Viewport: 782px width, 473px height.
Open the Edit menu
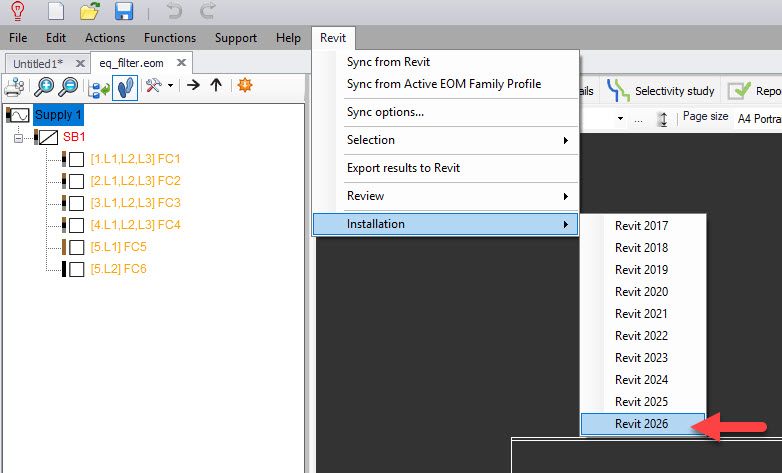pos(56,38)
